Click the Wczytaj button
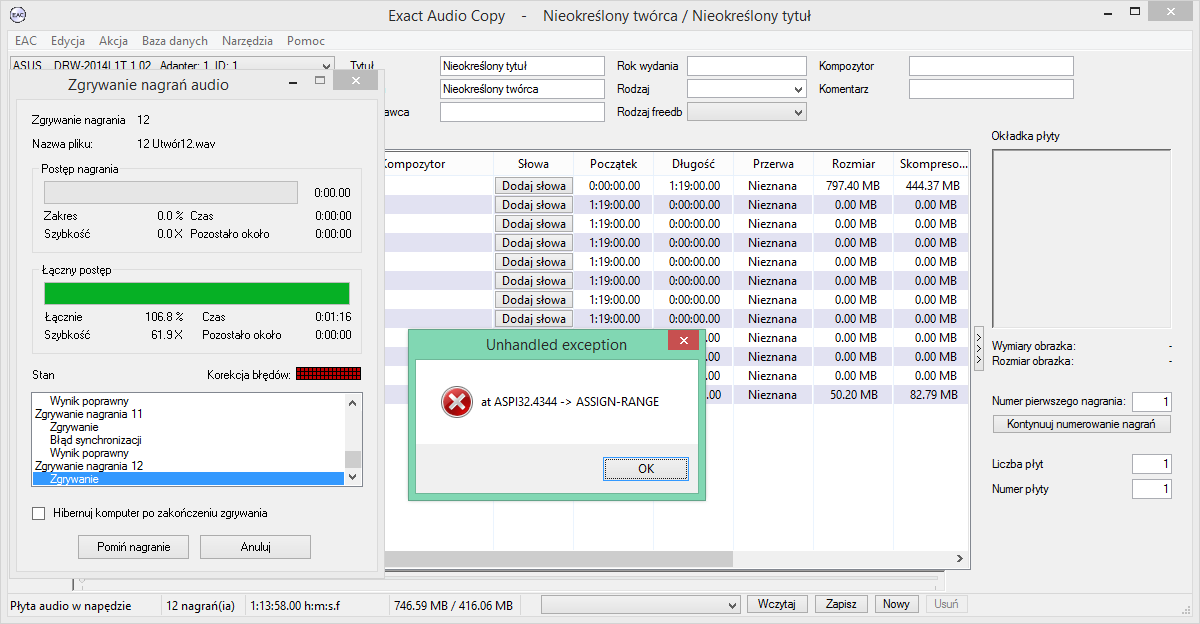Viewport: 1200px width, 624px height. 777,605
